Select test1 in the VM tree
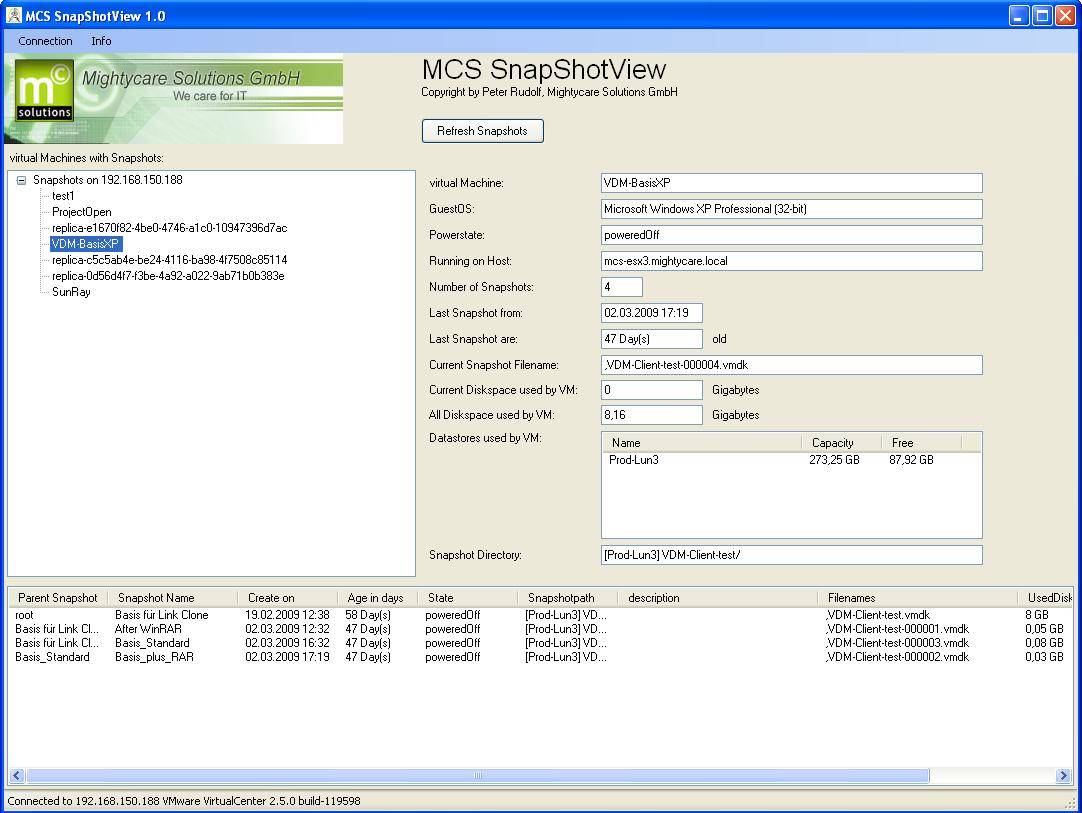Viewport: 1082px width, 813px height. pyautogui.click(x=63, y=196)
